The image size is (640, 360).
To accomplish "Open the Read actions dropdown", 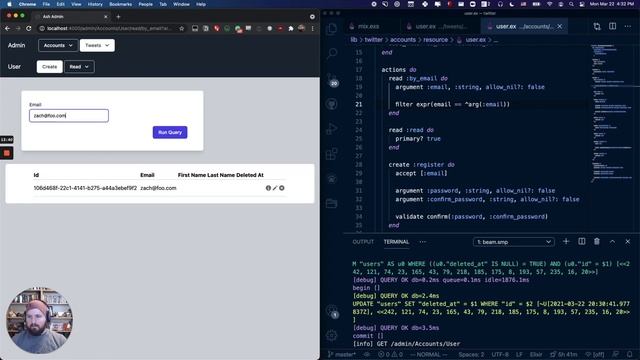I will [x=79, y=67].
